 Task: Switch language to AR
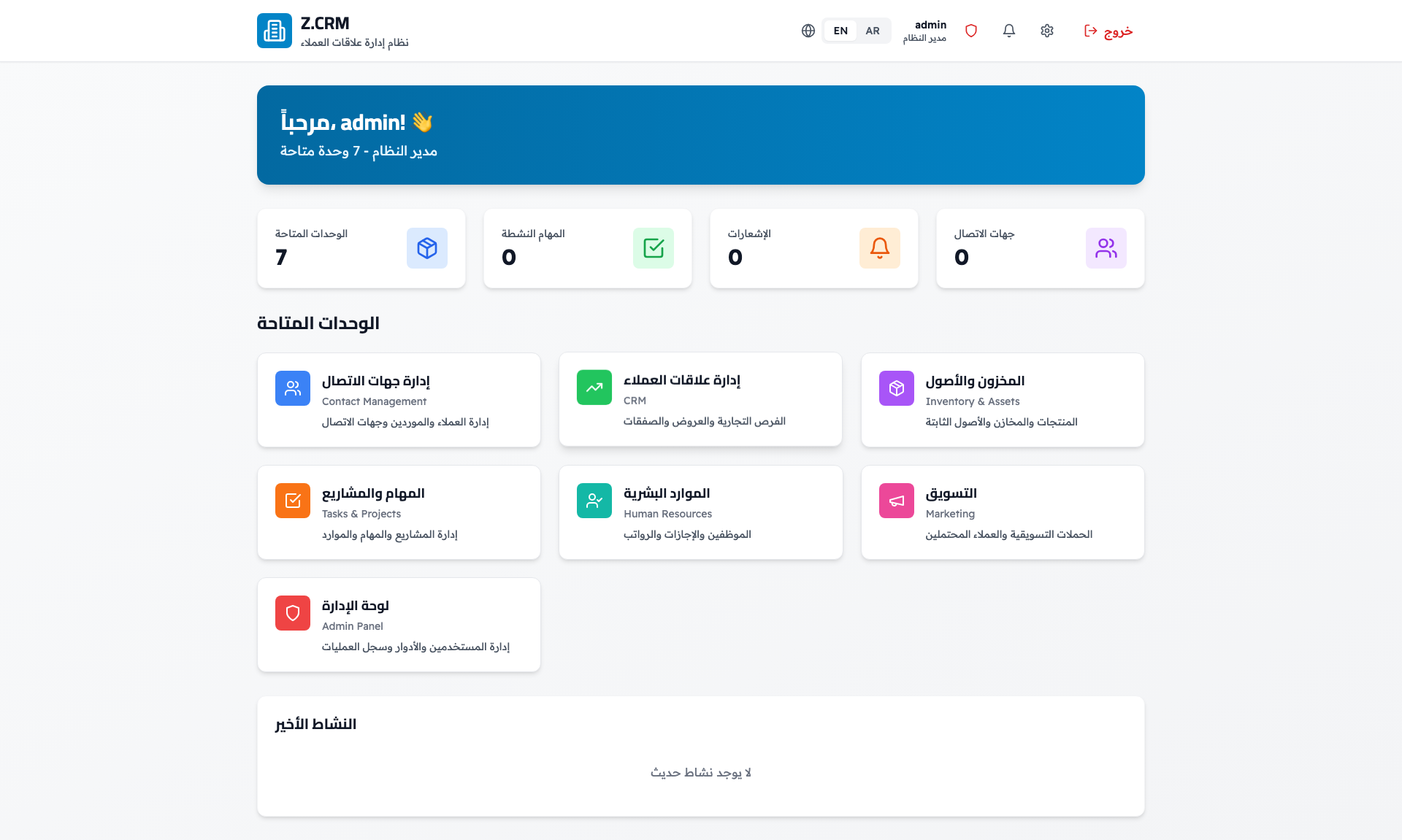(x=873, y=31)
